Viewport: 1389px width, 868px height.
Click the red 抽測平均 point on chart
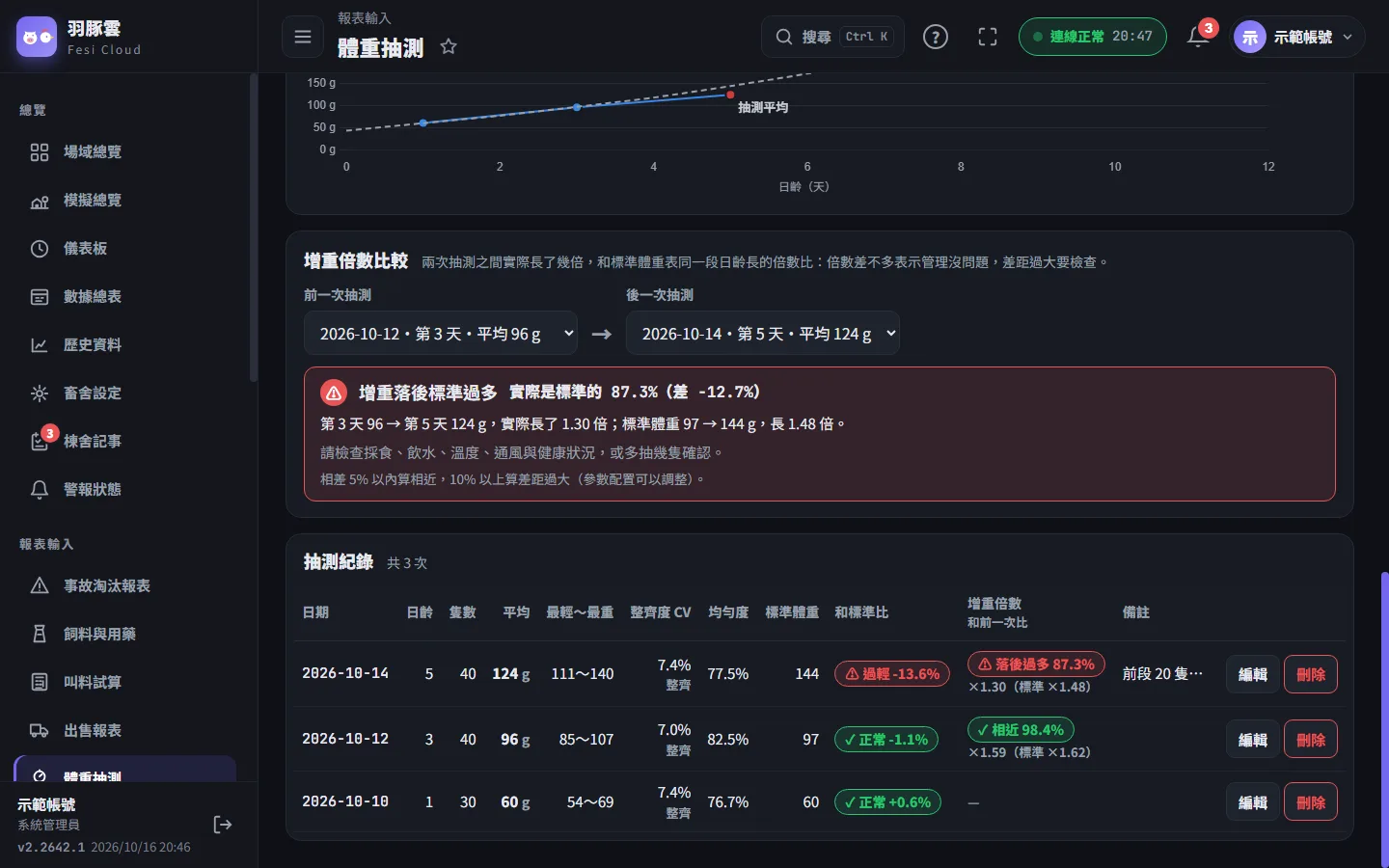click(x=730, y=95)
